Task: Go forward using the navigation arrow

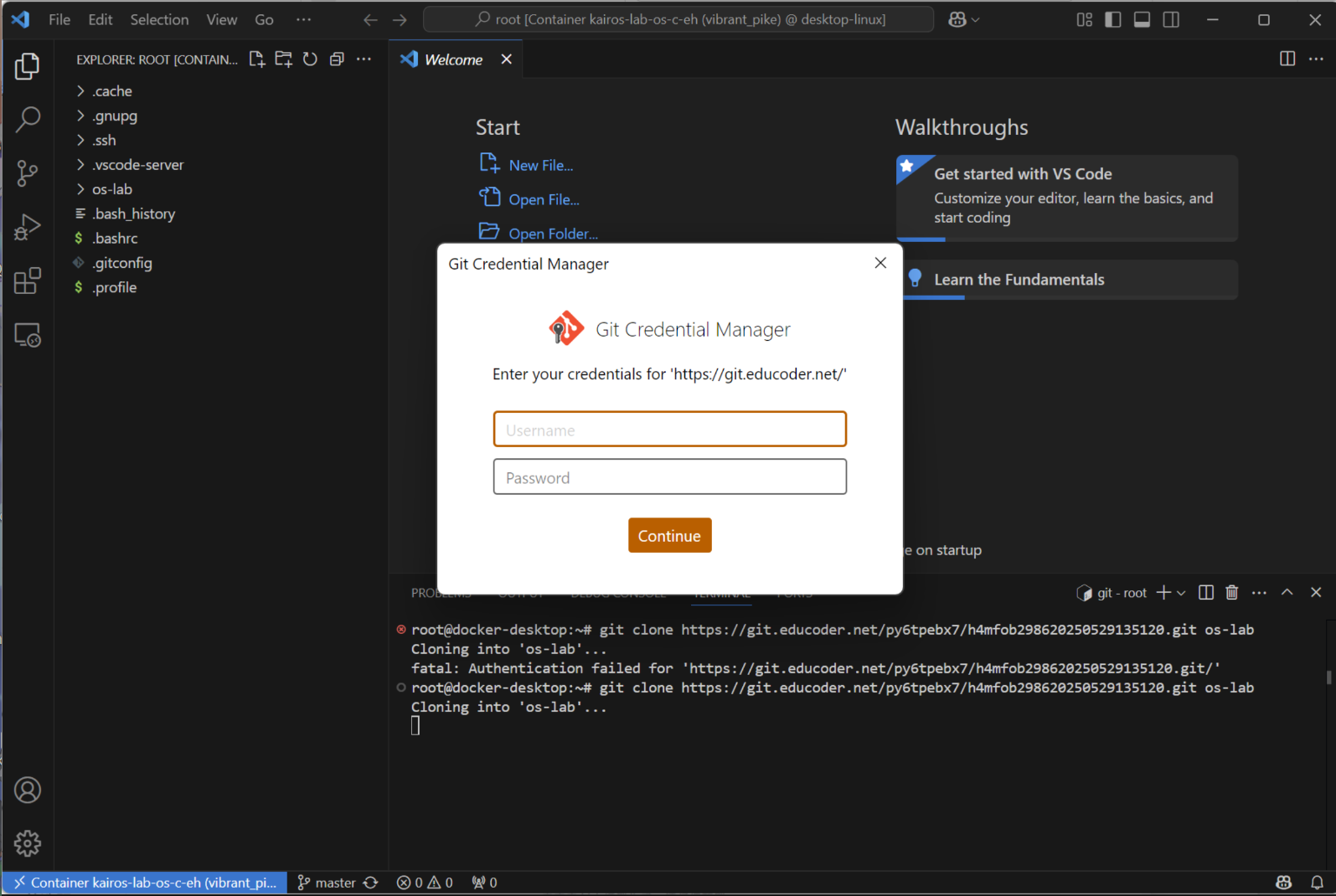Action: pos(400,19)
